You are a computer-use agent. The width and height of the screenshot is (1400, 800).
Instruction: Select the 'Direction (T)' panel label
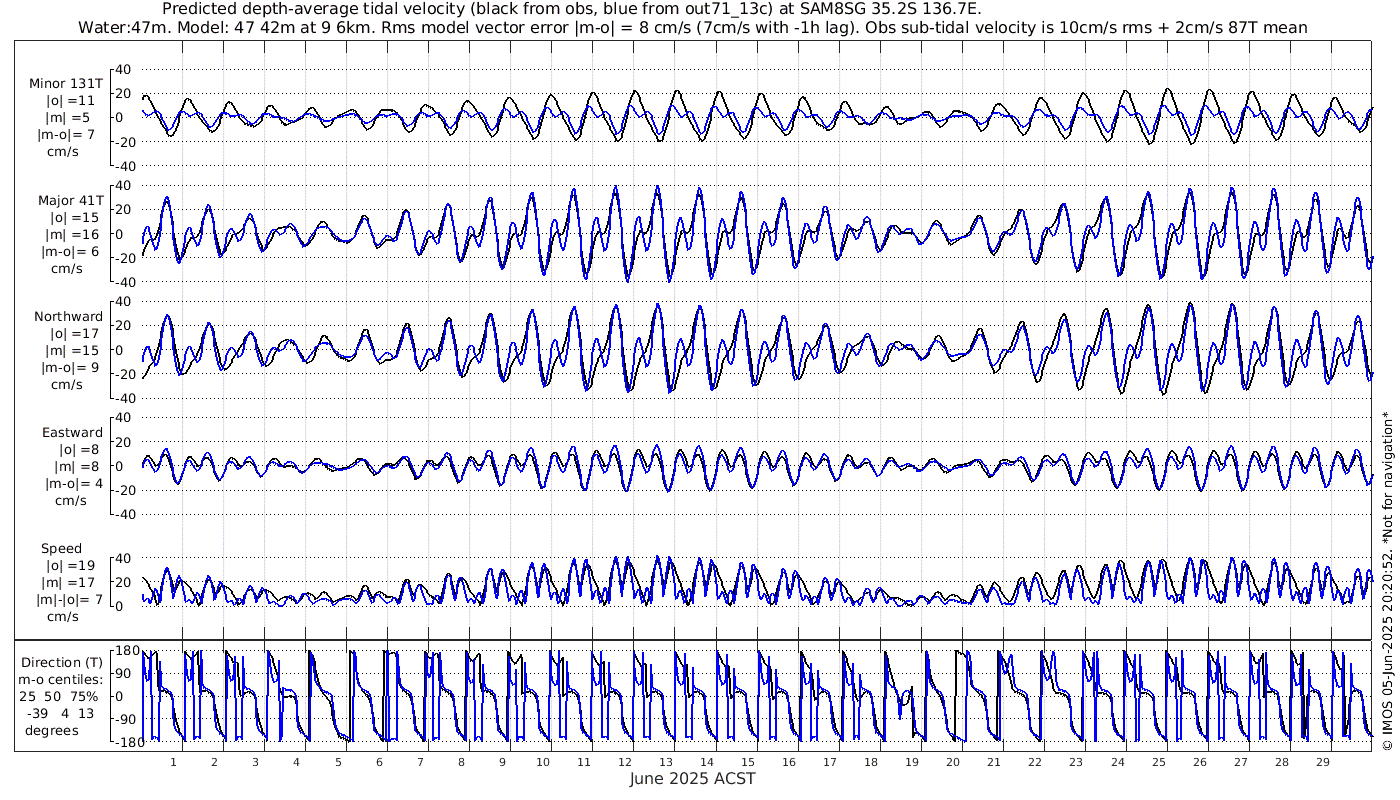61,662
